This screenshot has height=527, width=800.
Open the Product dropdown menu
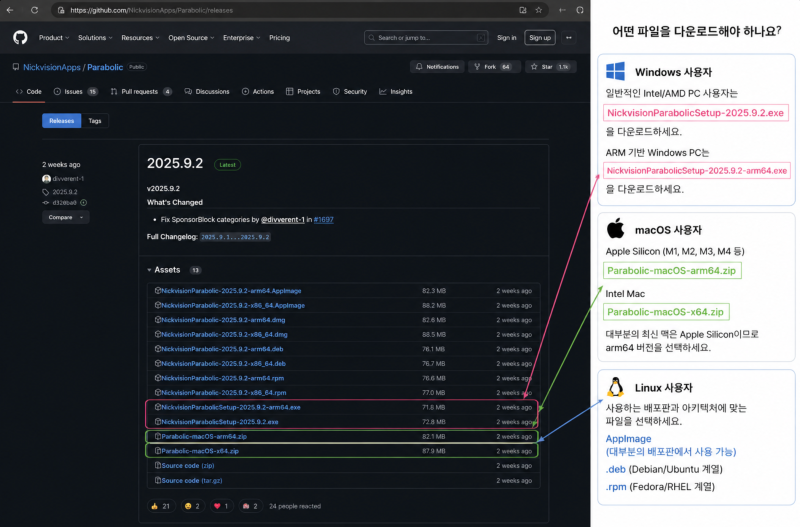54,38
